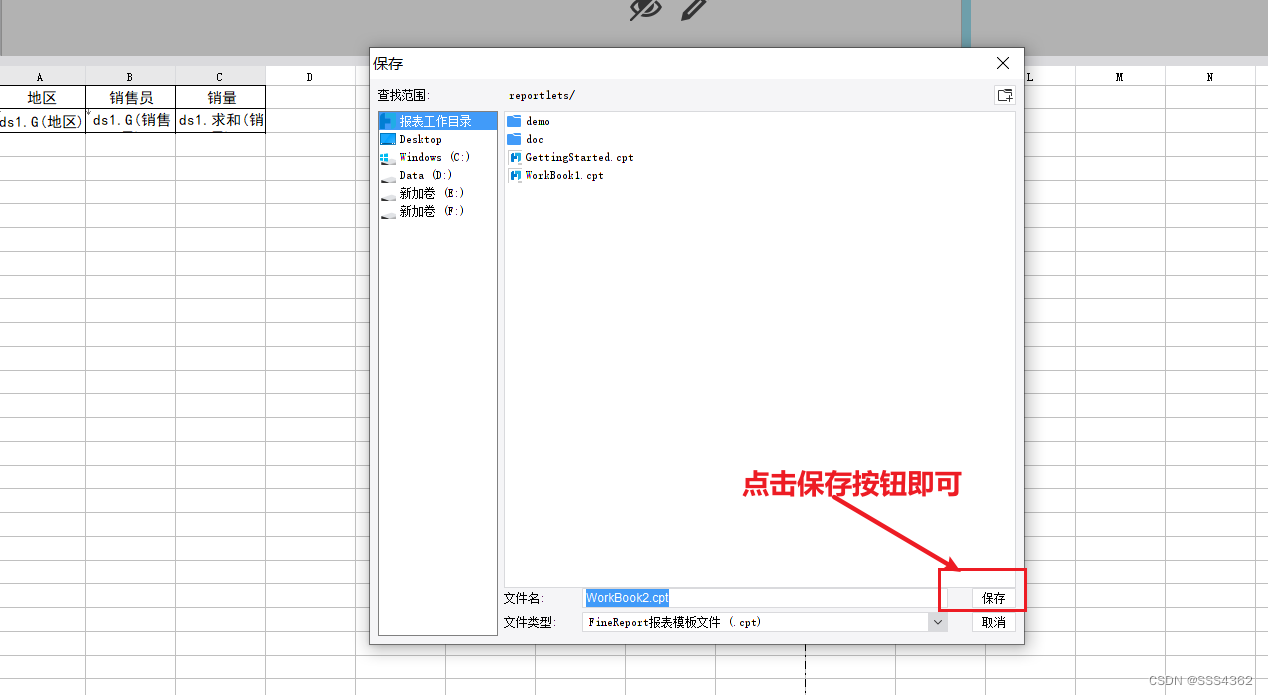Click the ds1.G(销售 cell

(130, 121)
